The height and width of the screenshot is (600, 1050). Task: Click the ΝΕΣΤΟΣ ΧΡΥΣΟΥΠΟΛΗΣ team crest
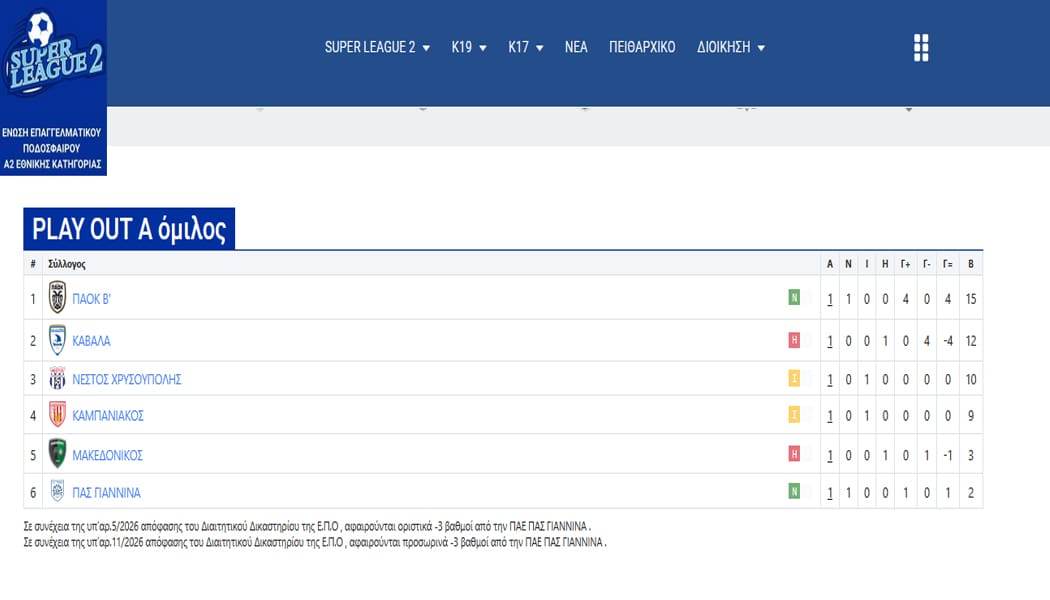(x=58, y=379)
